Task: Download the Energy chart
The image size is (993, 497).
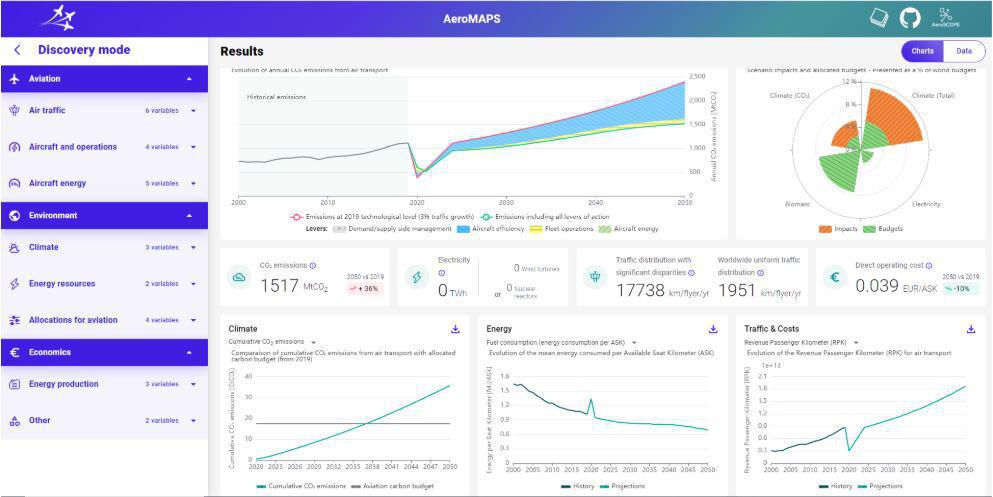Action: tap(713, 329)
